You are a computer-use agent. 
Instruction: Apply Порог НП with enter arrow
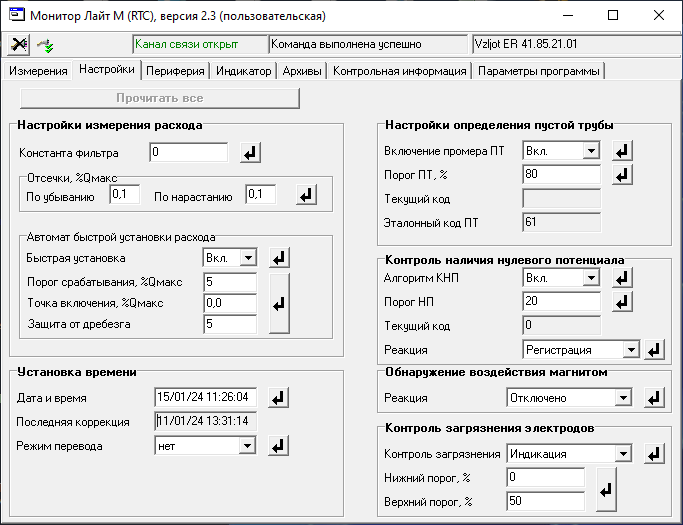(x=622, y=301)
